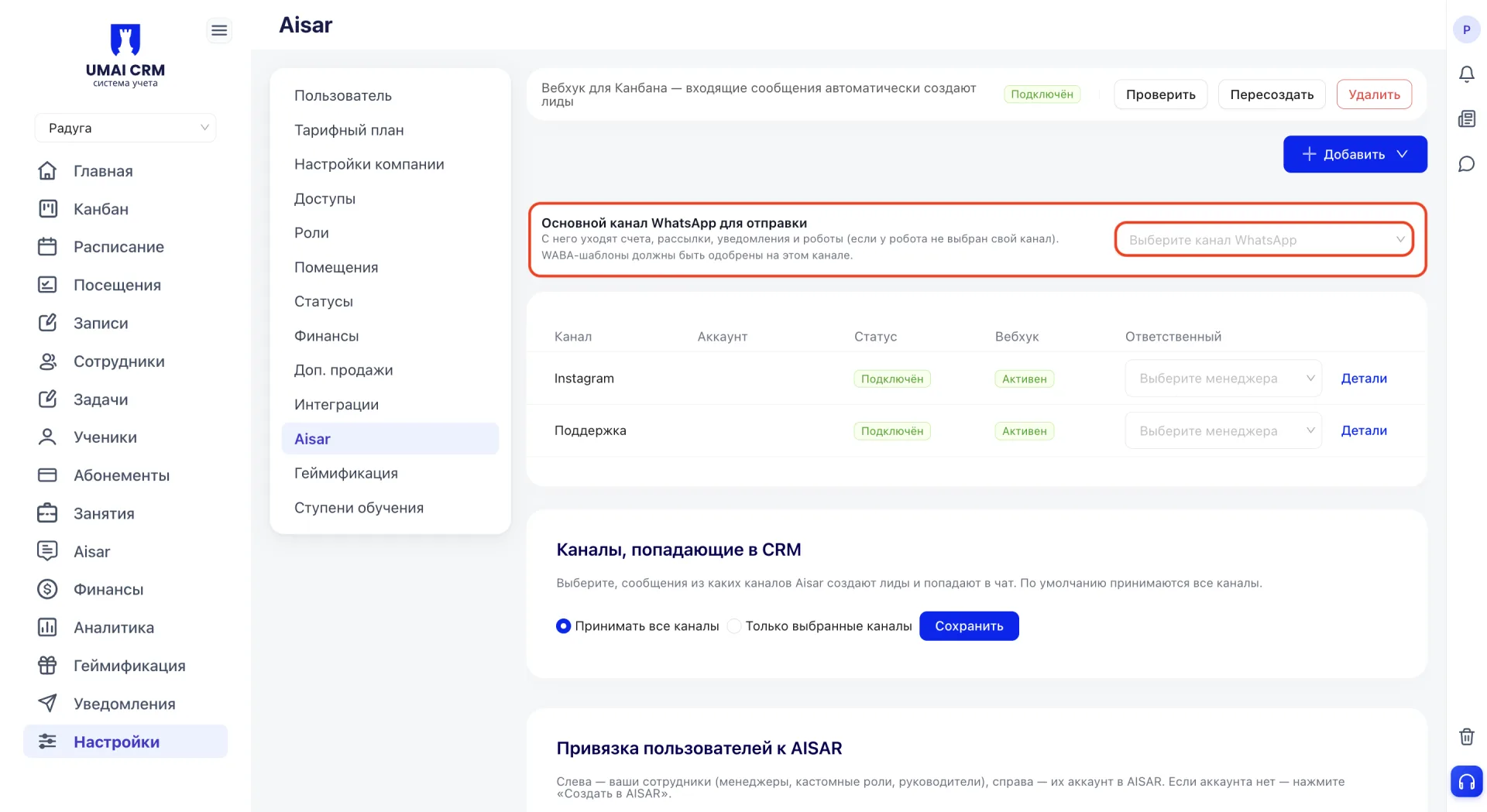Image resolution: width=1487 pixels, height=812 pixels.
Task: Open notifications bell icon
Action: click(1466, 74)
